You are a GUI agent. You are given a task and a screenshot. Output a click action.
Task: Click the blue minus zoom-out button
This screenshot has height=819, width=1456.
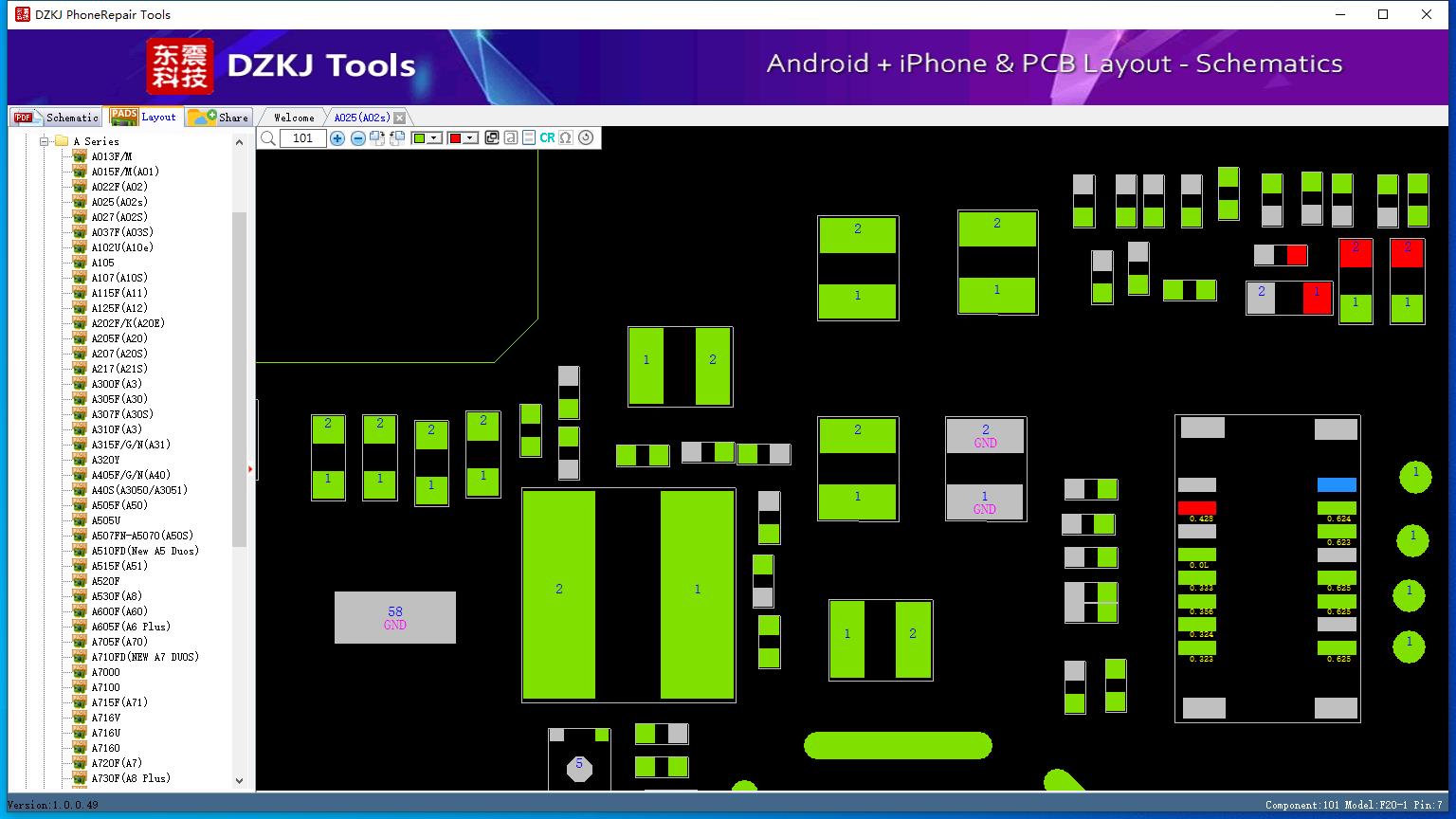pos(358,138)
